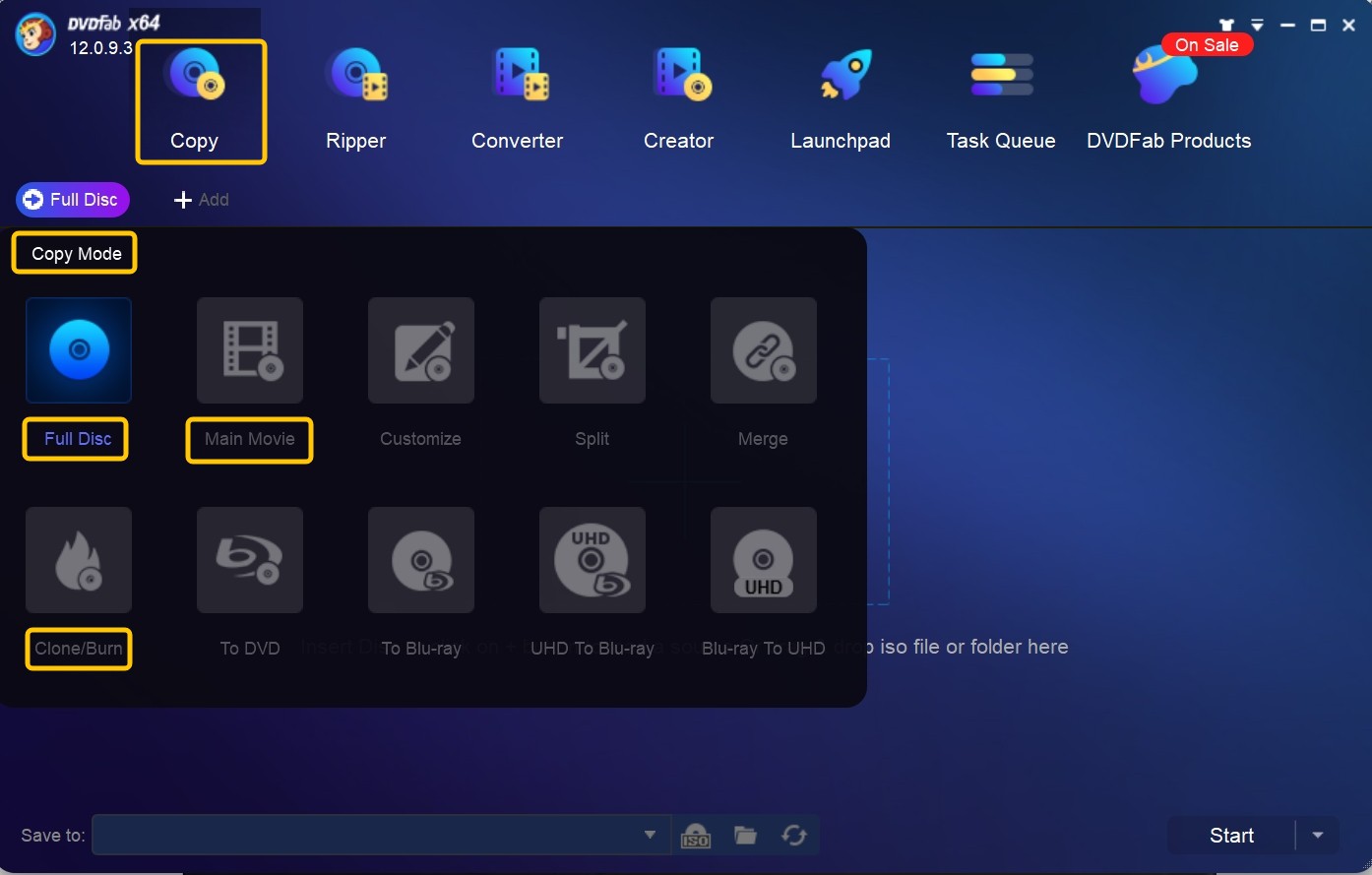
Task: Click the Copy Mode heading
Action: click(77, 254)
